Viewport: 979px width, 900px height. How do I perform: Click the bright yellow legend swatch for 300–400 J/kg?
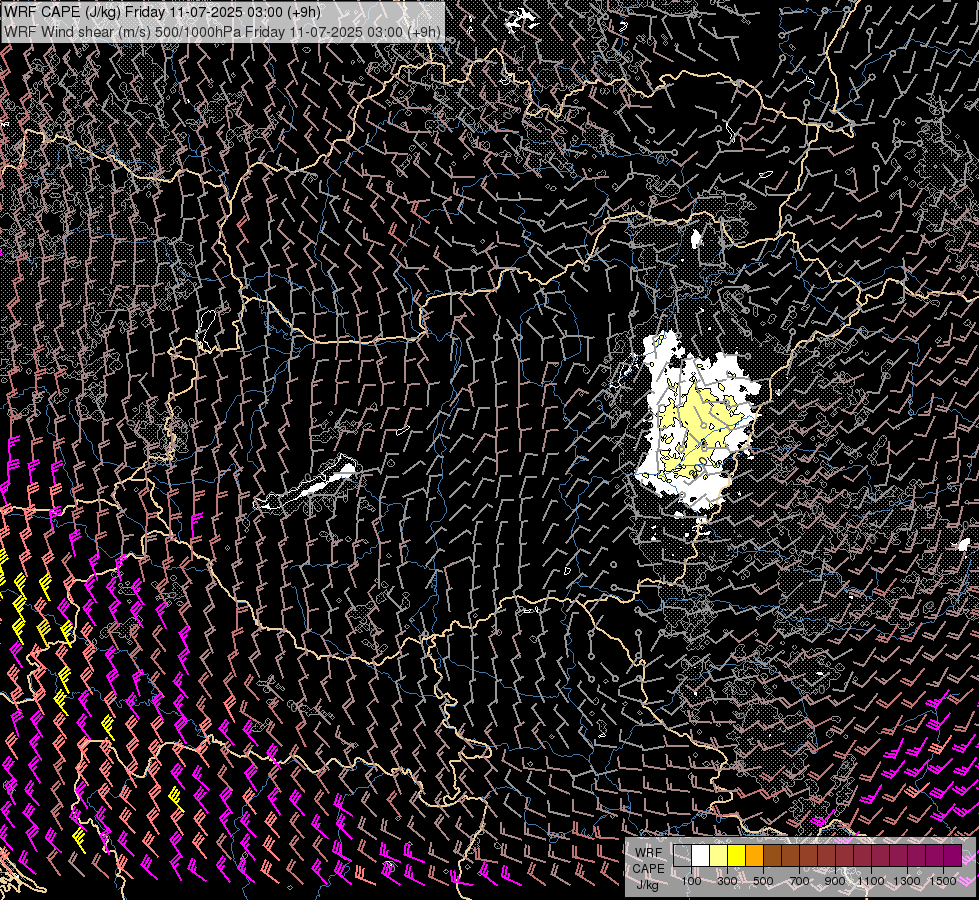coord(737,855)
